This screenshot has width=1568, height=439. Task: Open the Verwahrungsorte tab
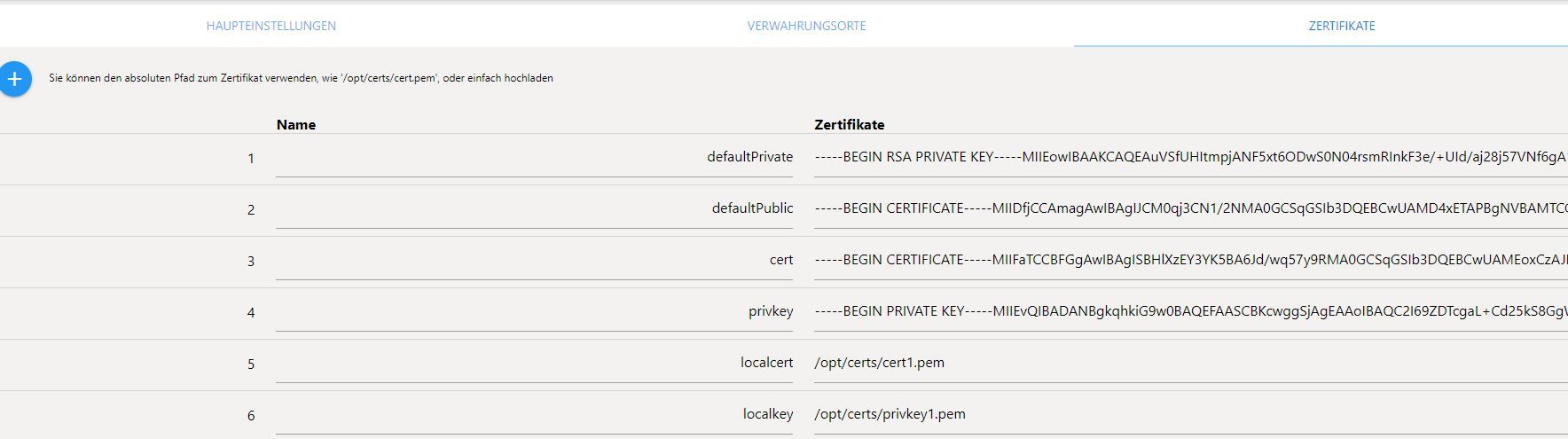pyautogui.click(x=806, y=26)
